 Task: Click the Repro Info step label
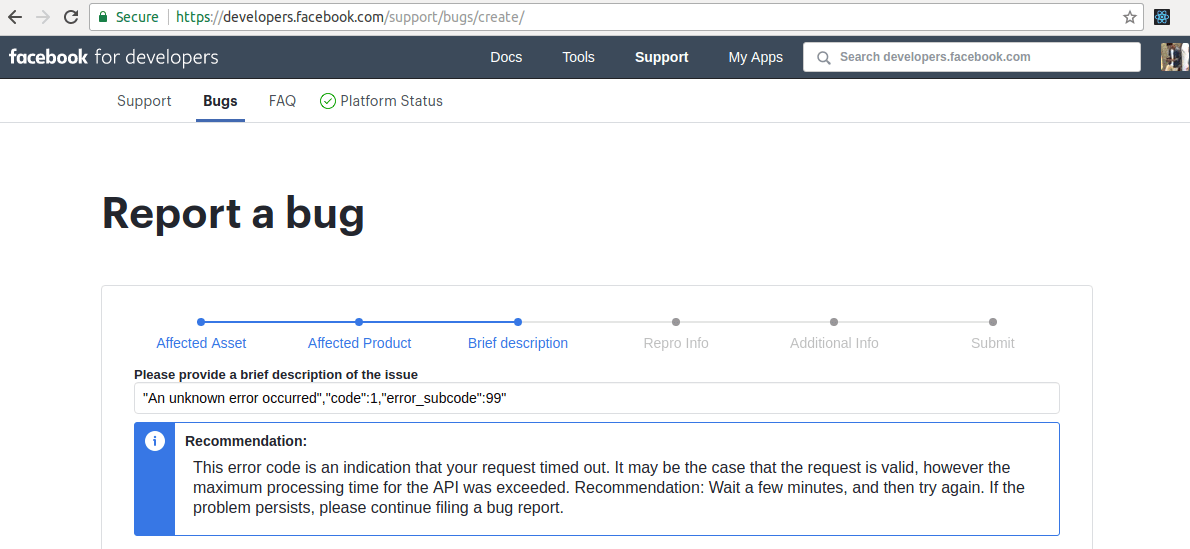tap(675, 343)
